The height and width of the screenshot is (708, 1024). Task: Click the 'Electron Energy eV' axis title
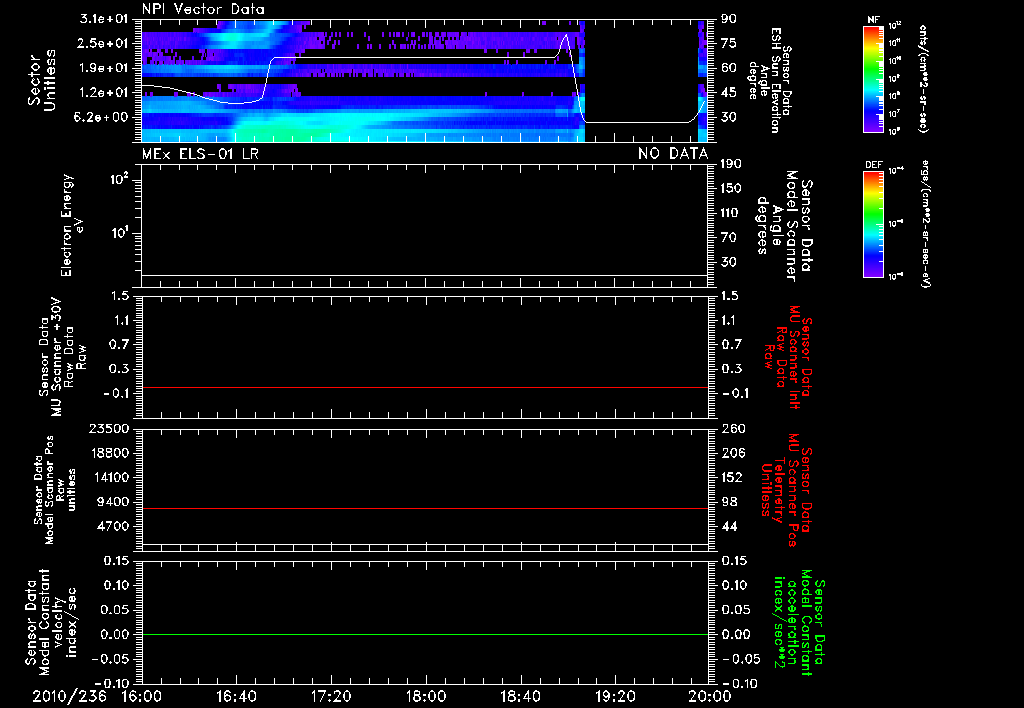tap(73, 225)
